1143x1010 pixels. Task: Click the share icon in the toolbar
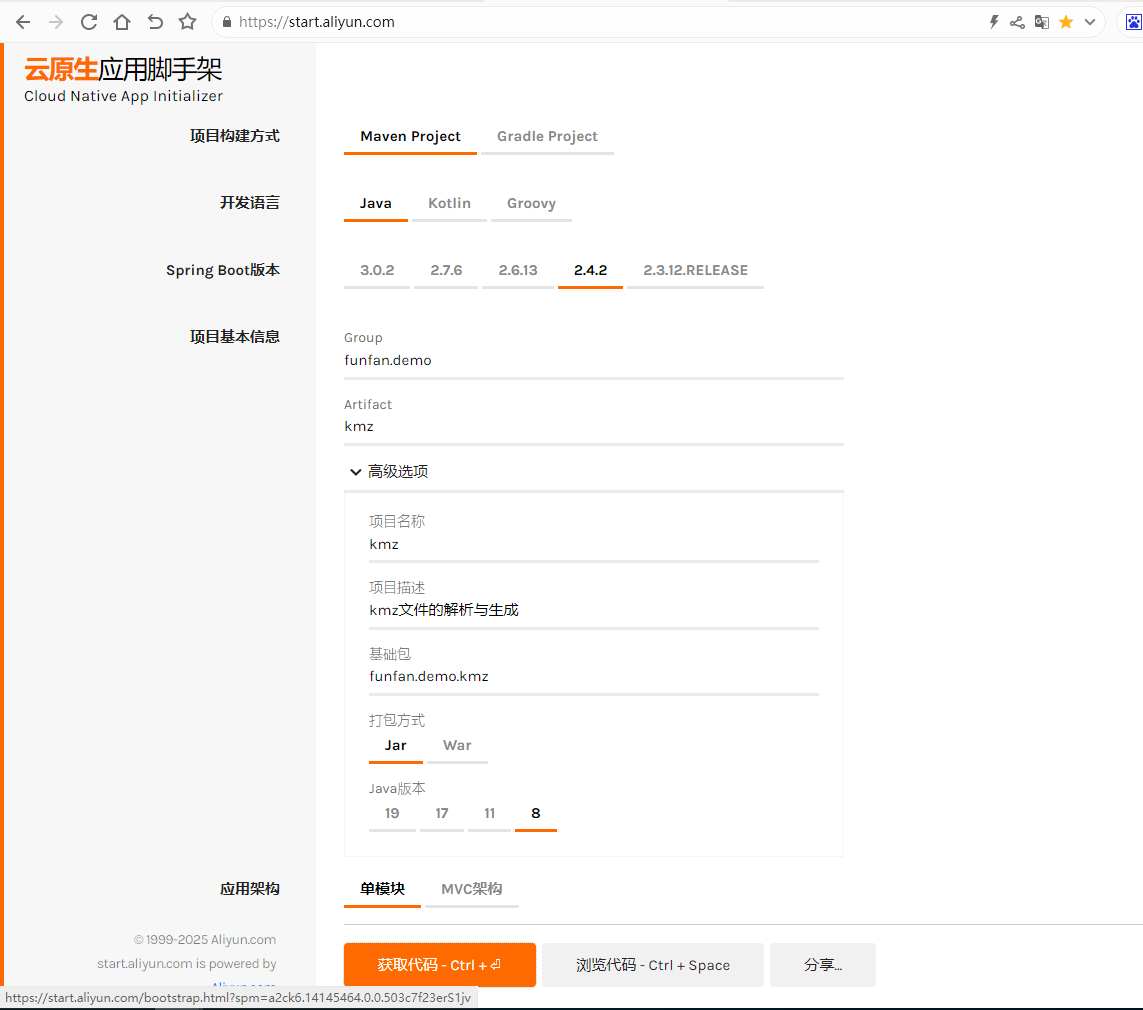[1017, 21]
